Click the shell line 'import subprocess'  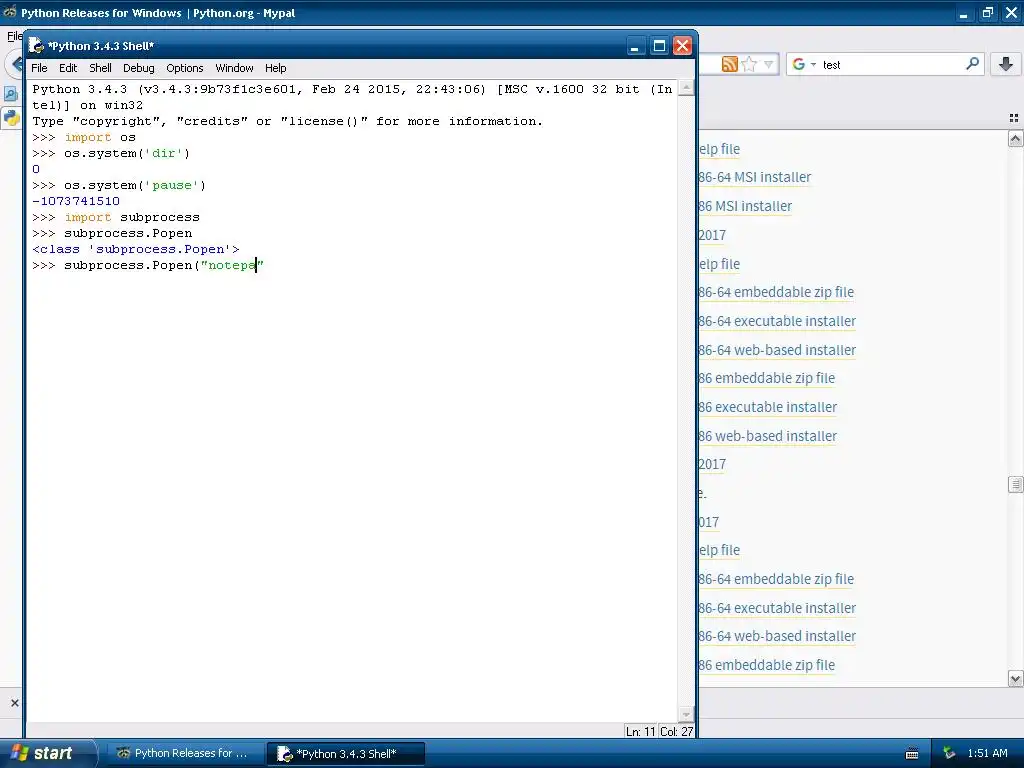tap(132, 217)
